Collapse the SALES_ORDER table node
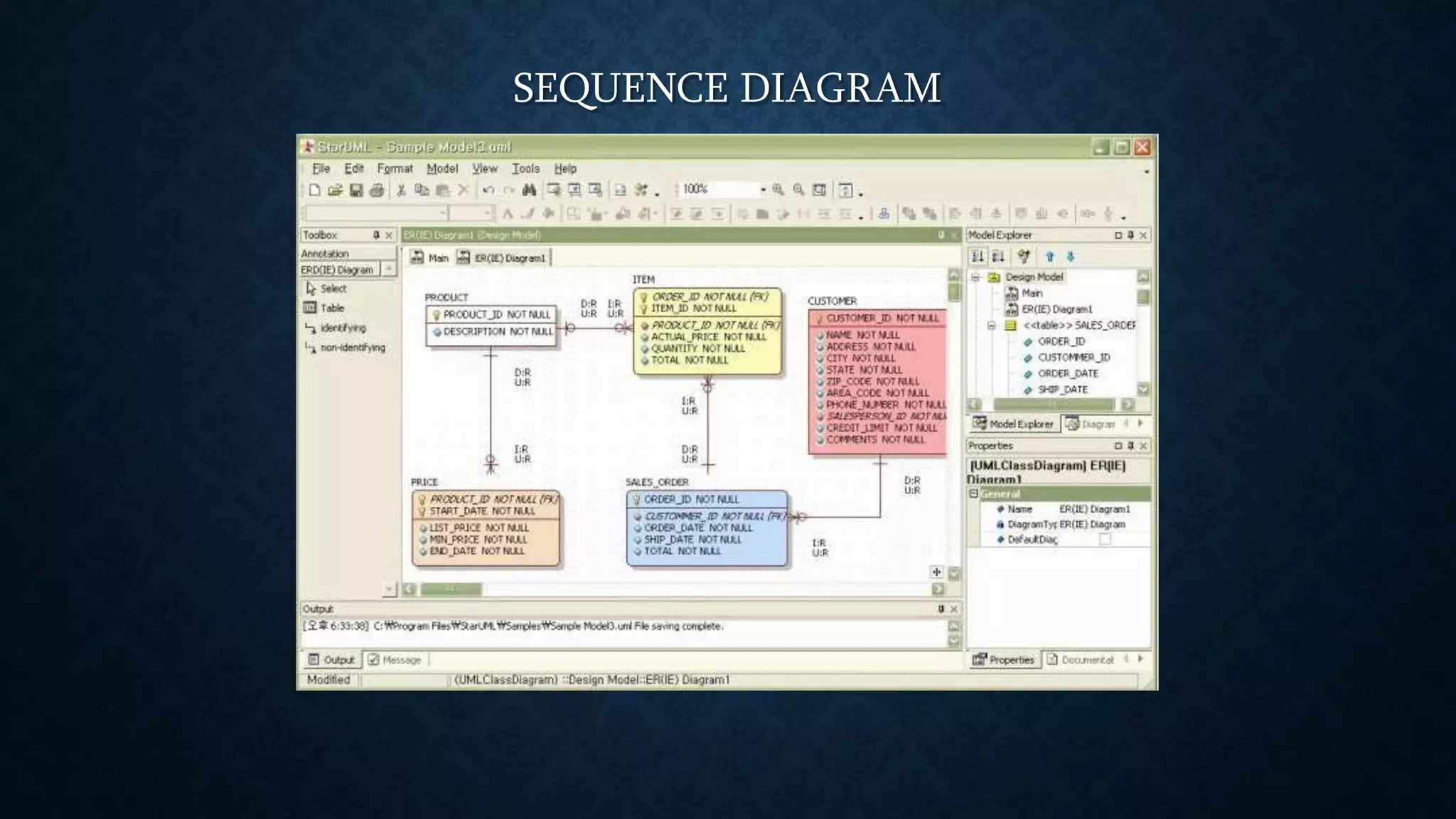The image size is (1456, 819). pyautogui.click(x=991, y=326)
